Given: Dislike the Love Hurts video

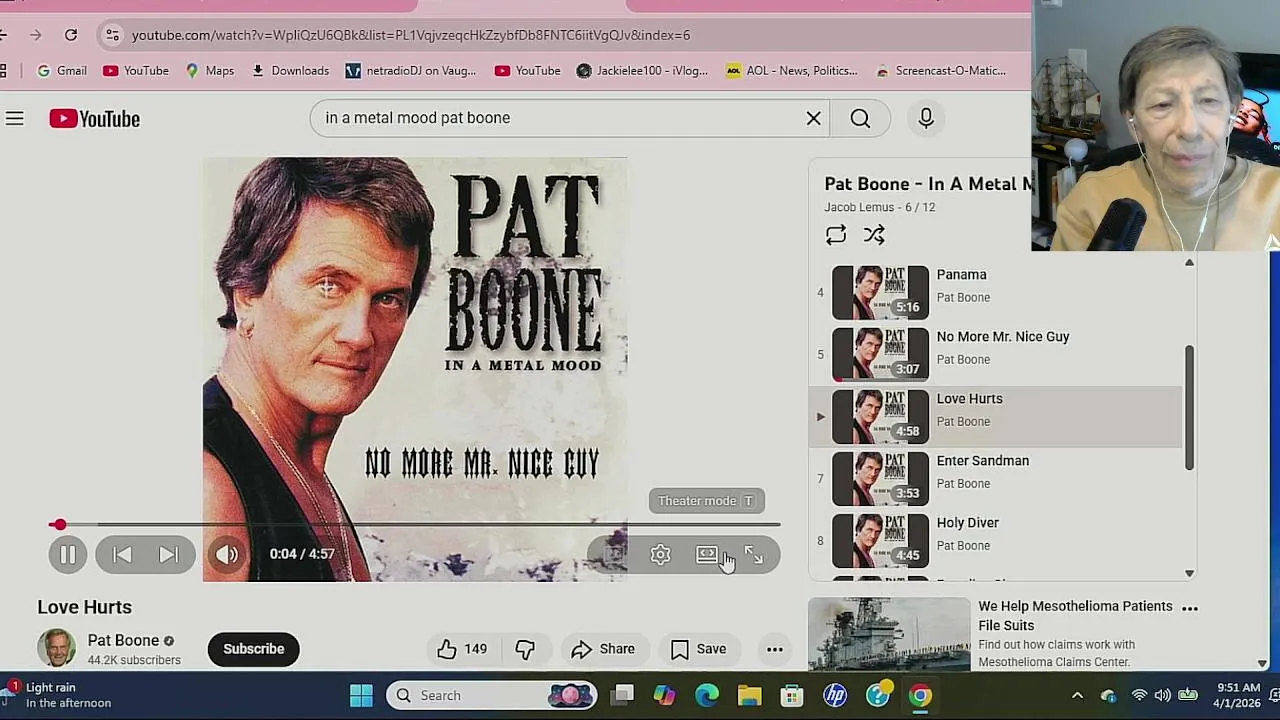Looking at the screenshot, I should (525, 649).
